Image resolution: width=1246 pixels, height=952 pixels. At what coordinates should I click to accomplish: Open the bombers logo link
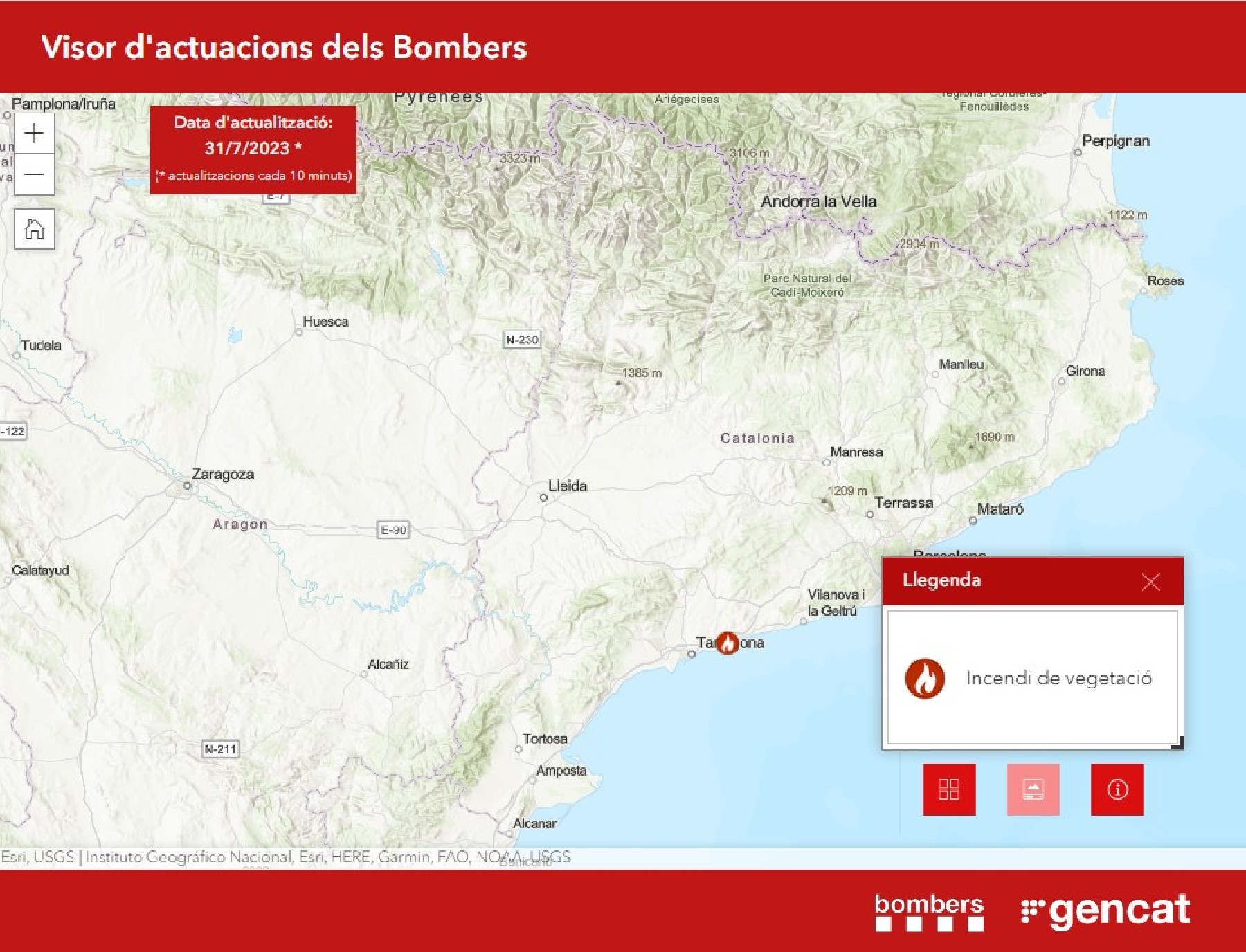click(928, 911)
